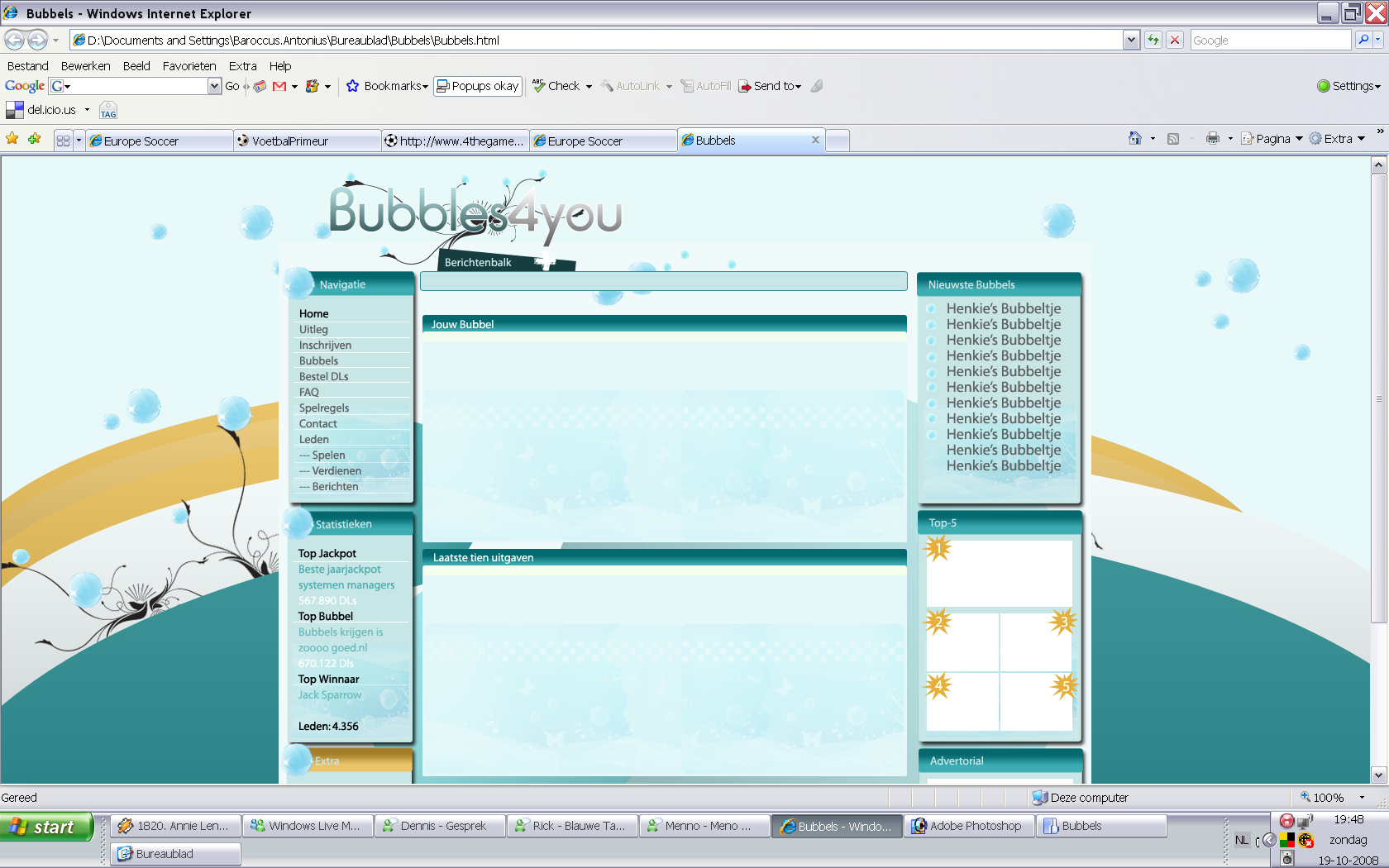Click the Gmail envelope icon in Google toolbar
Screen dimensions: 1389x868
pyautogui.click(x=279, y=86)
